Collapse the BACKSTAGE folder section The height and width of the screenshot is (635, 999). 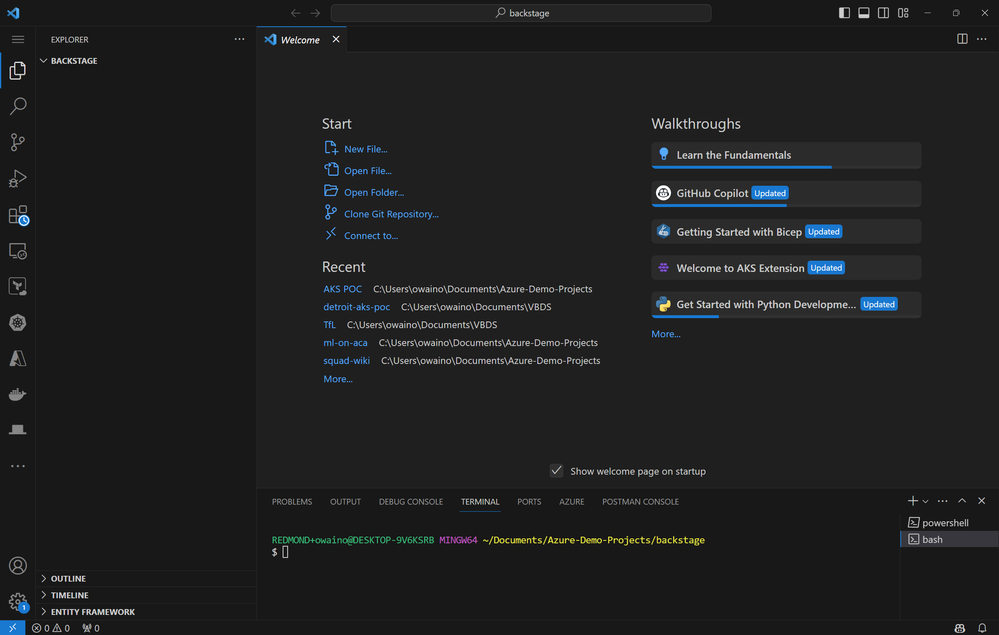point(147,61)
